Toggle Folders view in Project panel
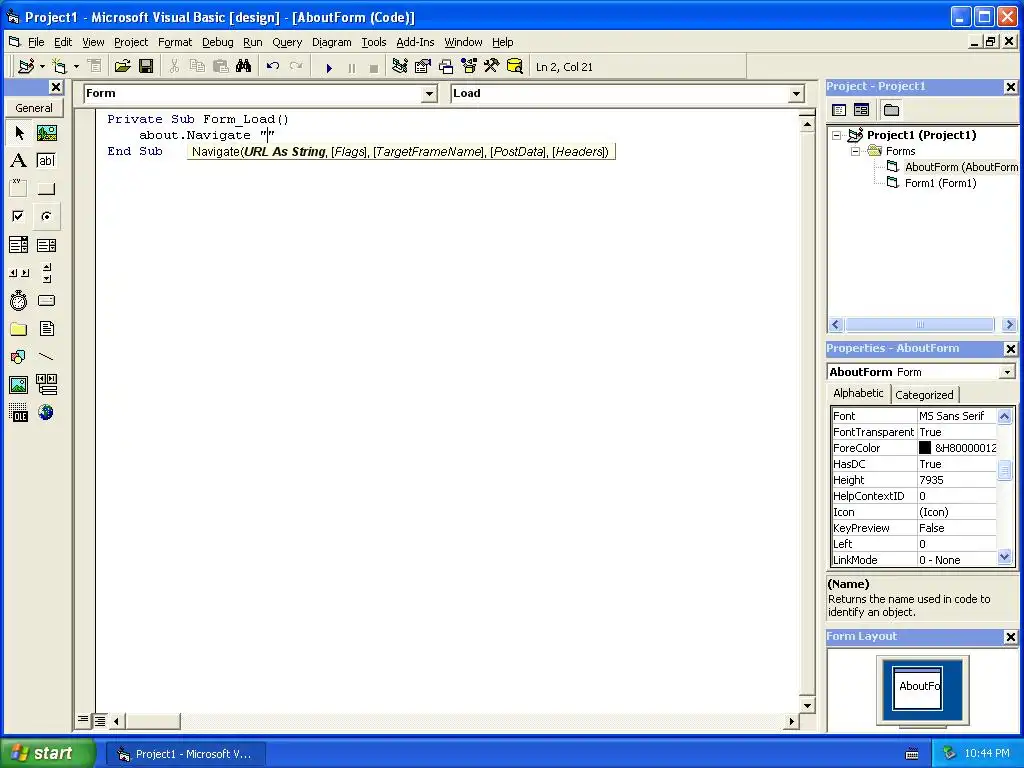The image size is (1024, 768). (891, 110)
